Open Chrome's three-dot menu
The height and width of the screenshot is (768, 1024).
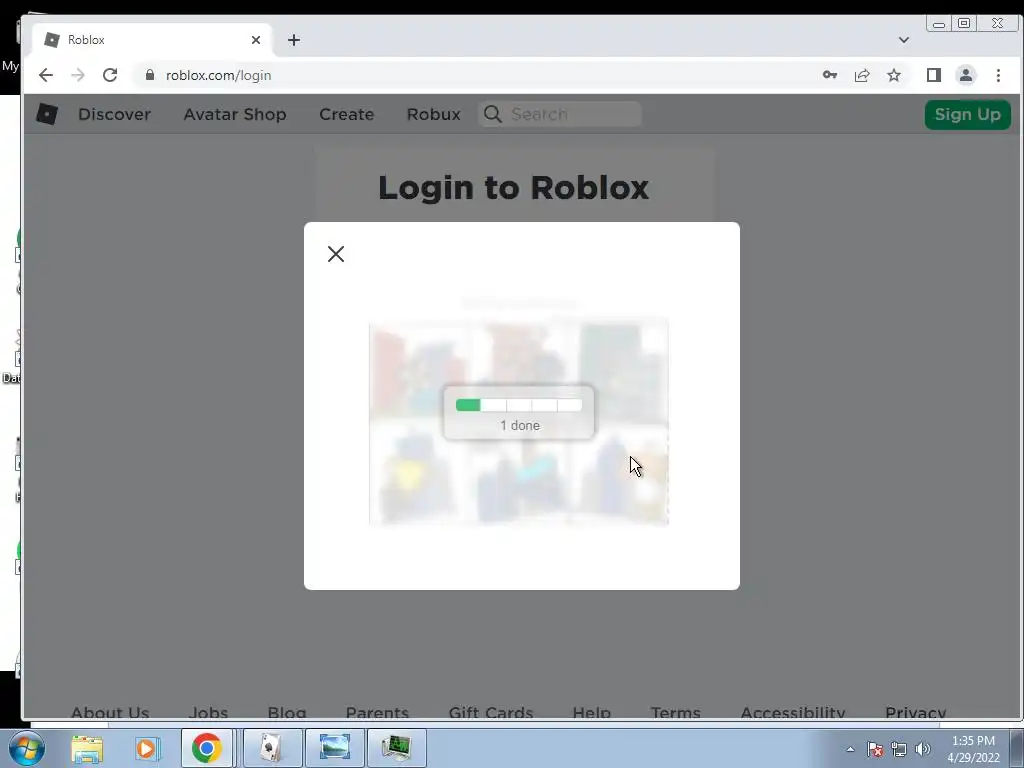click(998, 75)
